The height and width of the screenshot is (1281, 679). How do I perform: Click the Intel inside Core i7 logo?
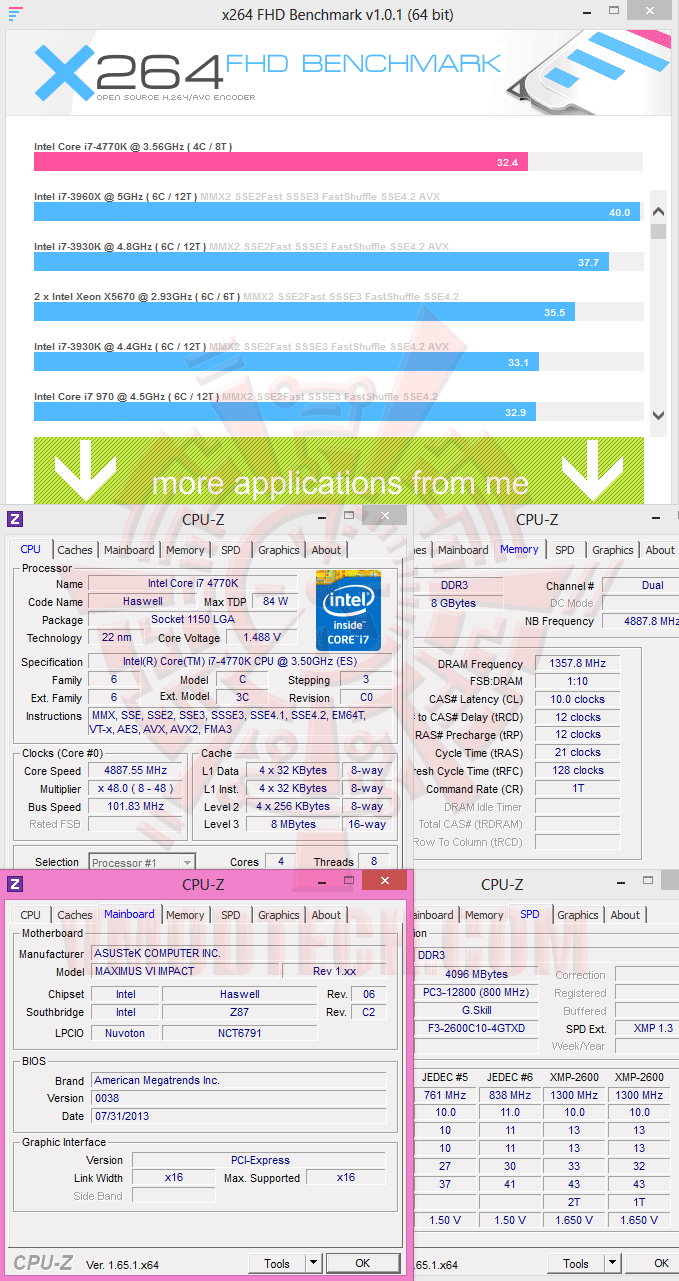(x=349, y=609)
